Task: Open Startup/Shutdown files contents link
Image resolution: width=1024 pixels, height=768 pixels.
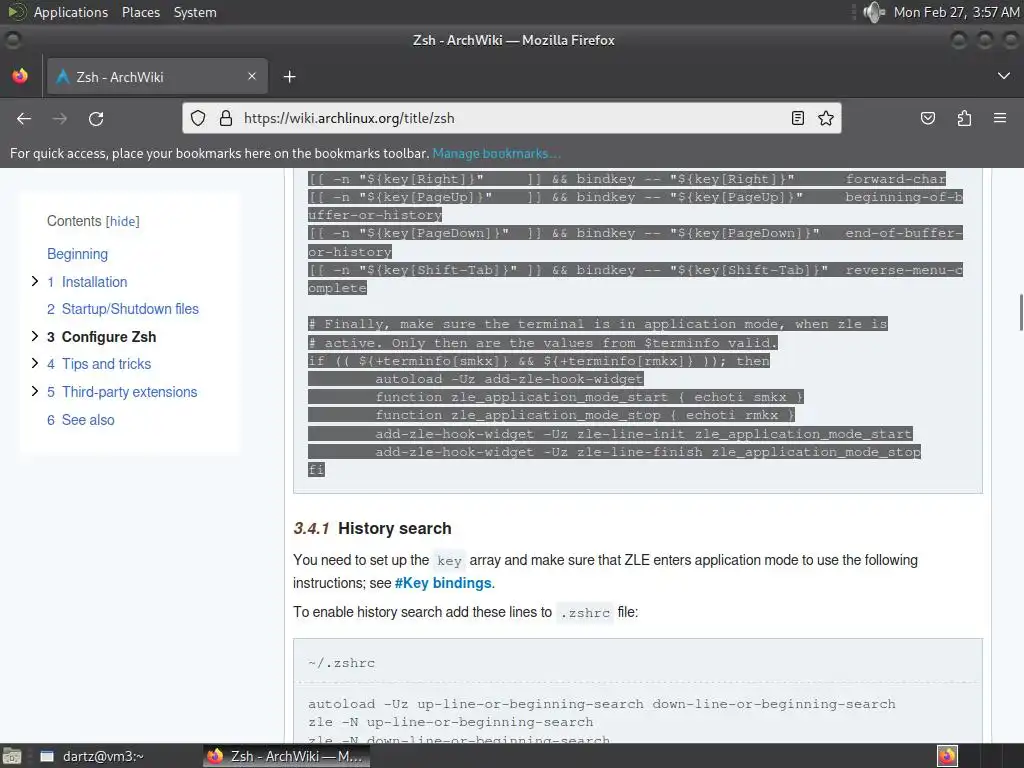Action: point(123,309)
